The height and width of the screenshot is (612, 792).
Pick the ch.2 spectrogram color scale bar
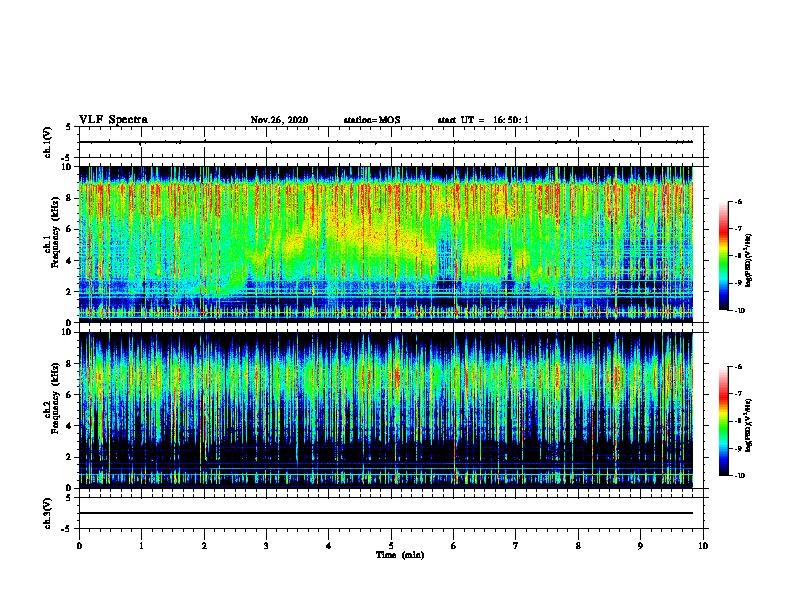723,421
